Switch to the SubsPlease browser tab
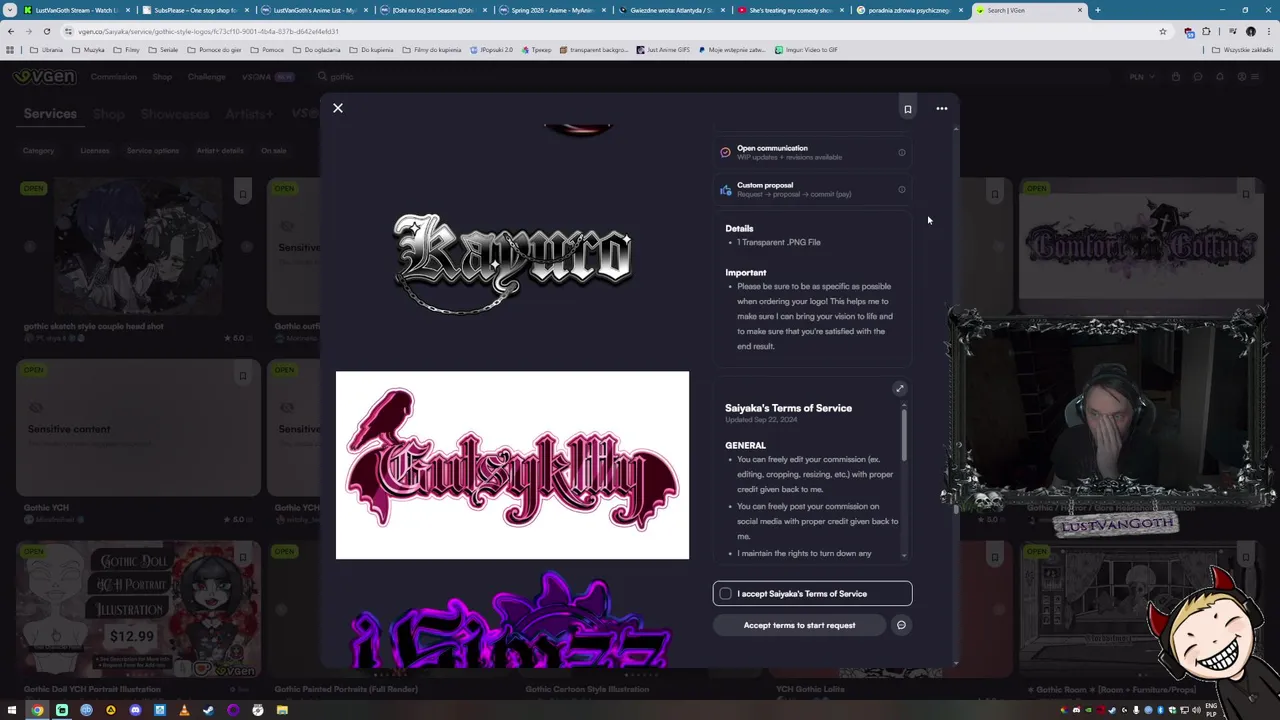 pos(195,10)
